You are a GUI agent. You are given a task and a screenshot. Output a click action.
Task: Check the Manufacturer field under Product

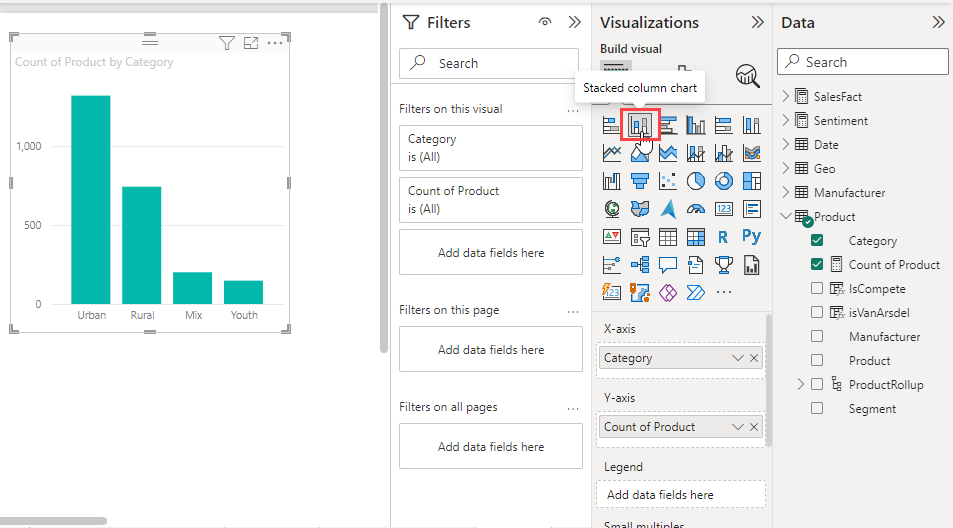coord(817,336)
